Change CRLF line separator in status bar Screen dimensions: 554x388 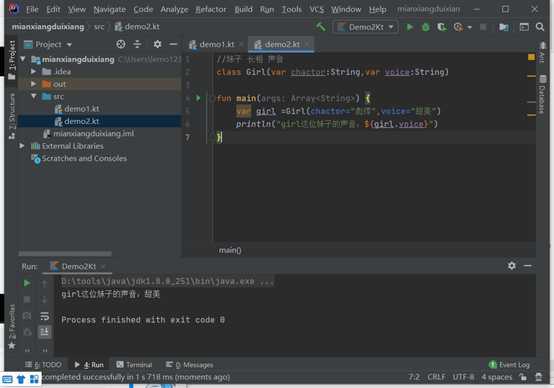tap(436, 377)
